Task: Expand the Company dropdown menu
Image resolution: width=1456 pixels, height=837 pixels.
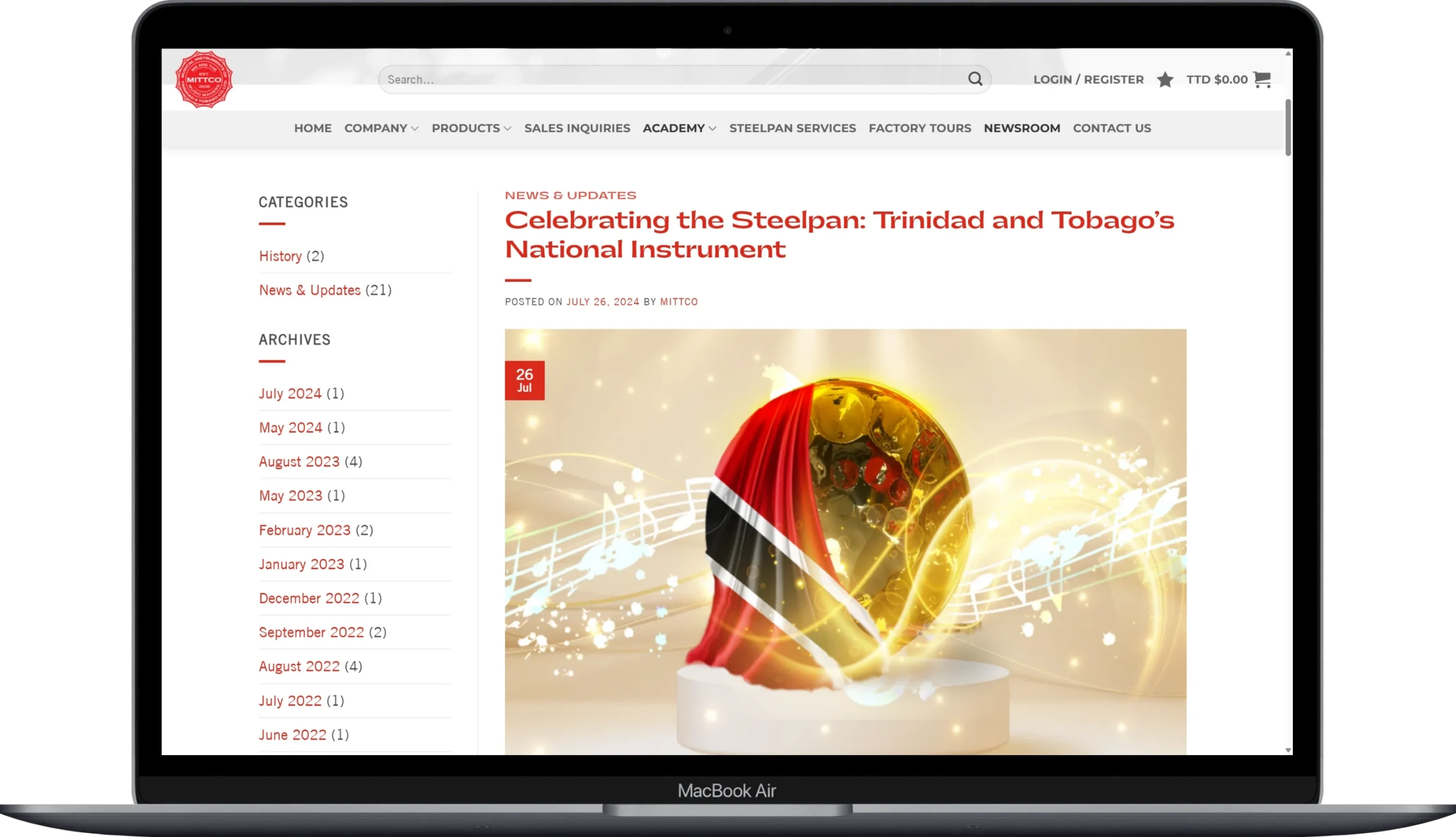Action: 381,128
